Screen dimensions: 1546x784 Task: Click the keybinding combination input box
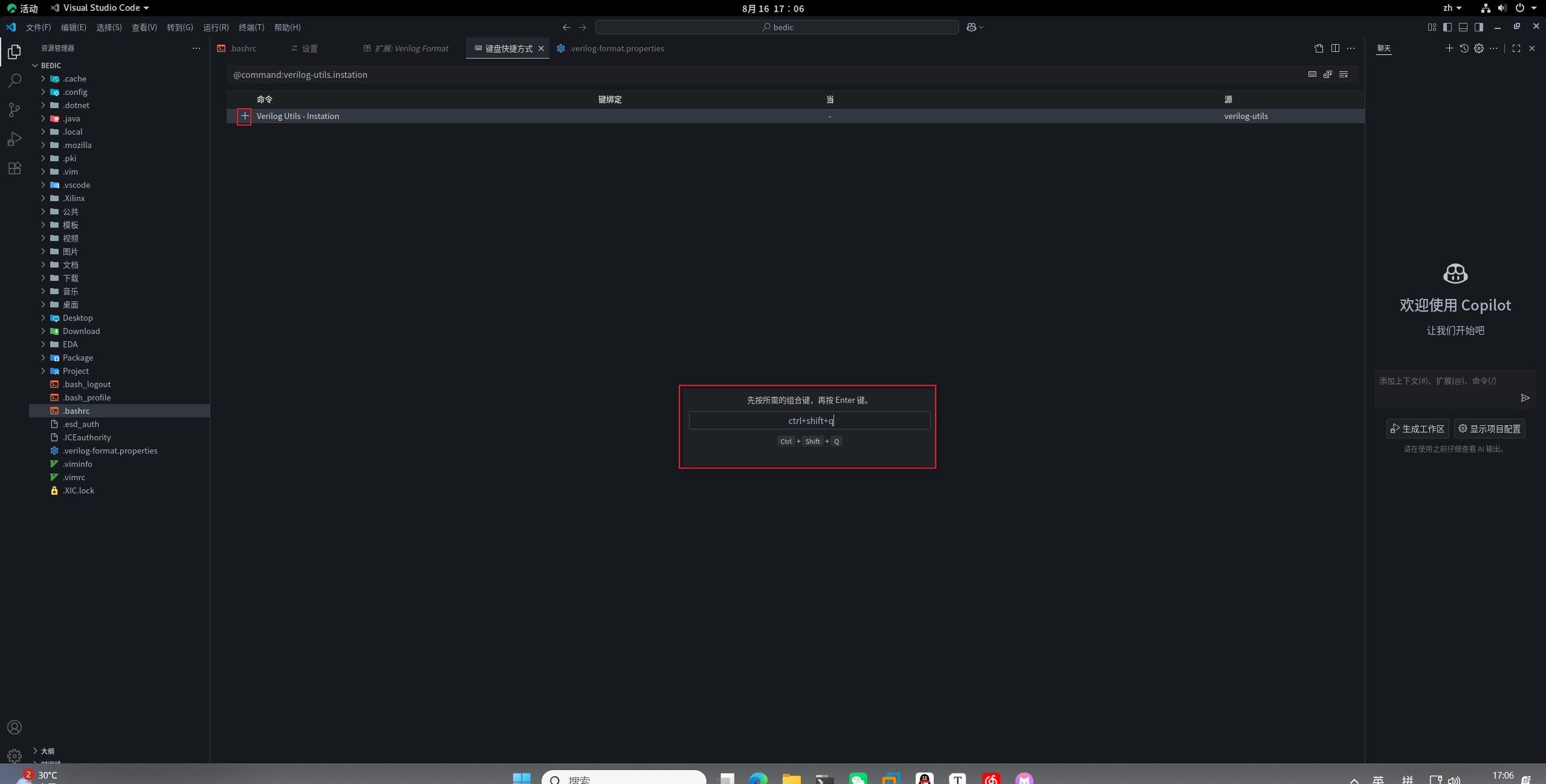point(809,420)
